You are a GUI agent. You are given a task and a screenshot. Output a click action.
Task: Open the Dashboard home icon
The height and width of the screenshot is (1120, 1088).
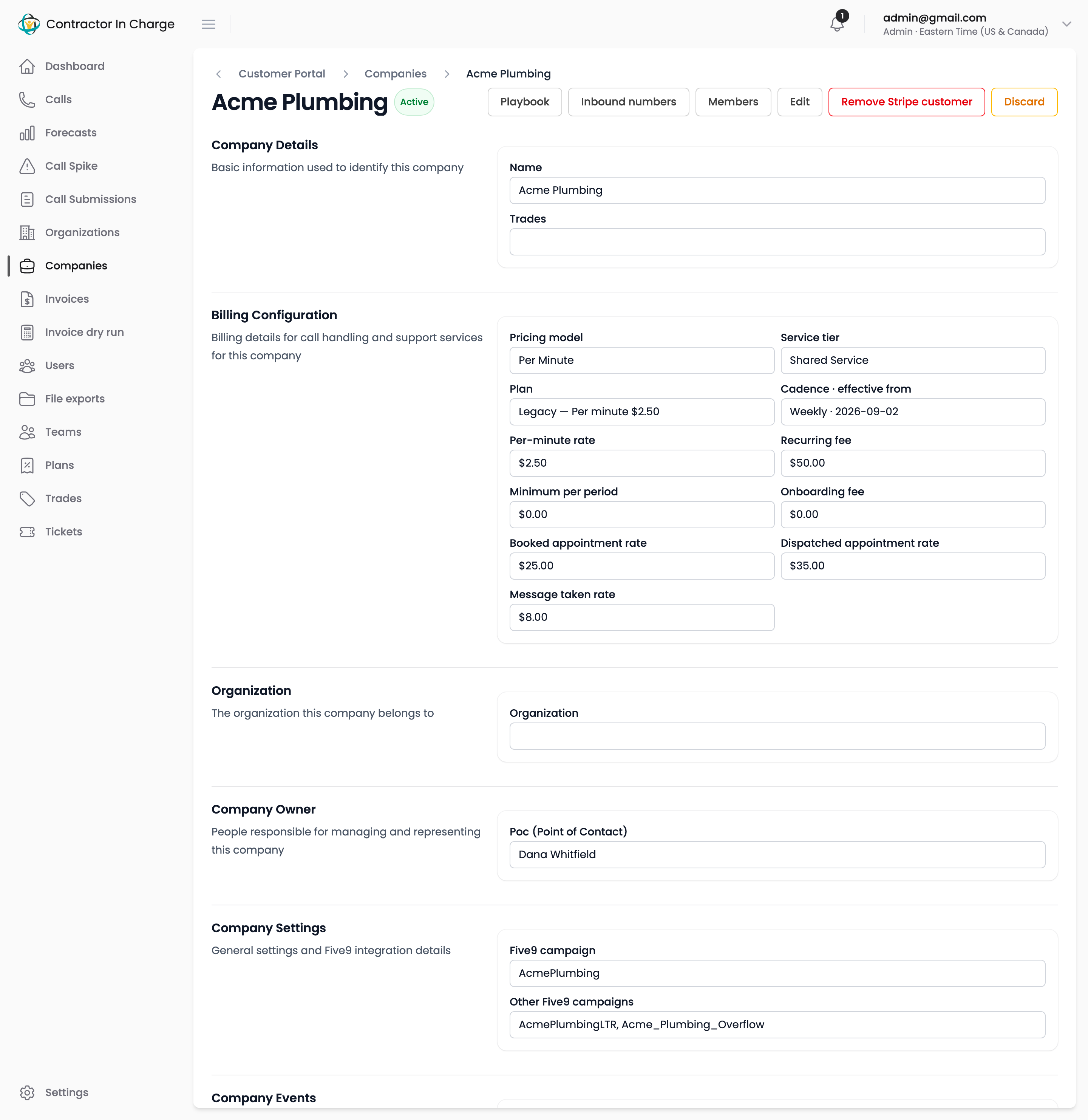coord(27,66)
